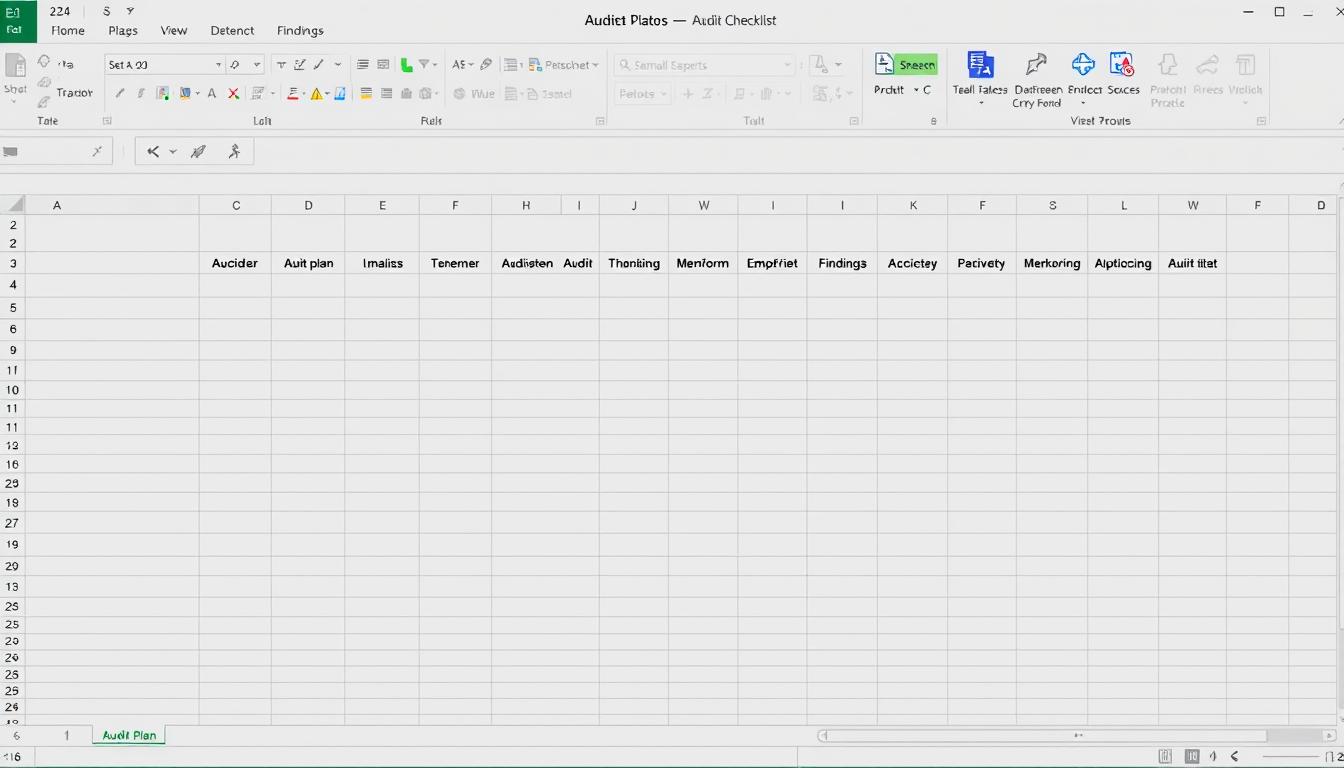Click the red X icon in ribbon
The height and width of the screenshot is (768, 1344).
pos(233,93)
